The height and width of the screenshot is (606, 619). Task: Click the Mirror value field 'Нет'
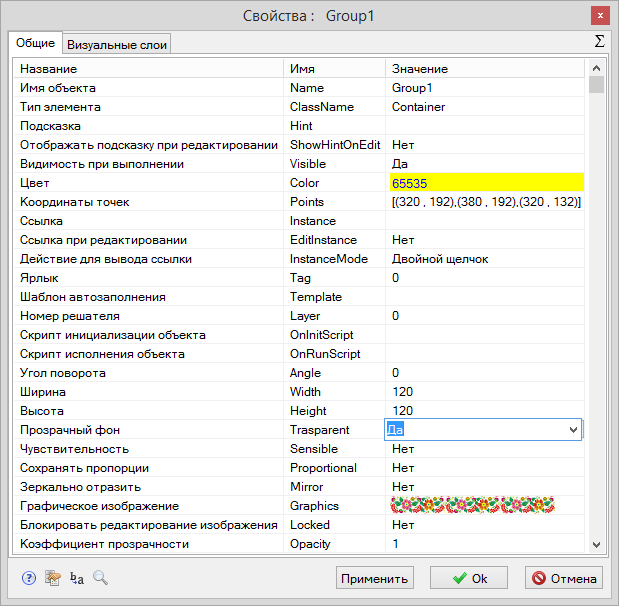coord(485,487)
